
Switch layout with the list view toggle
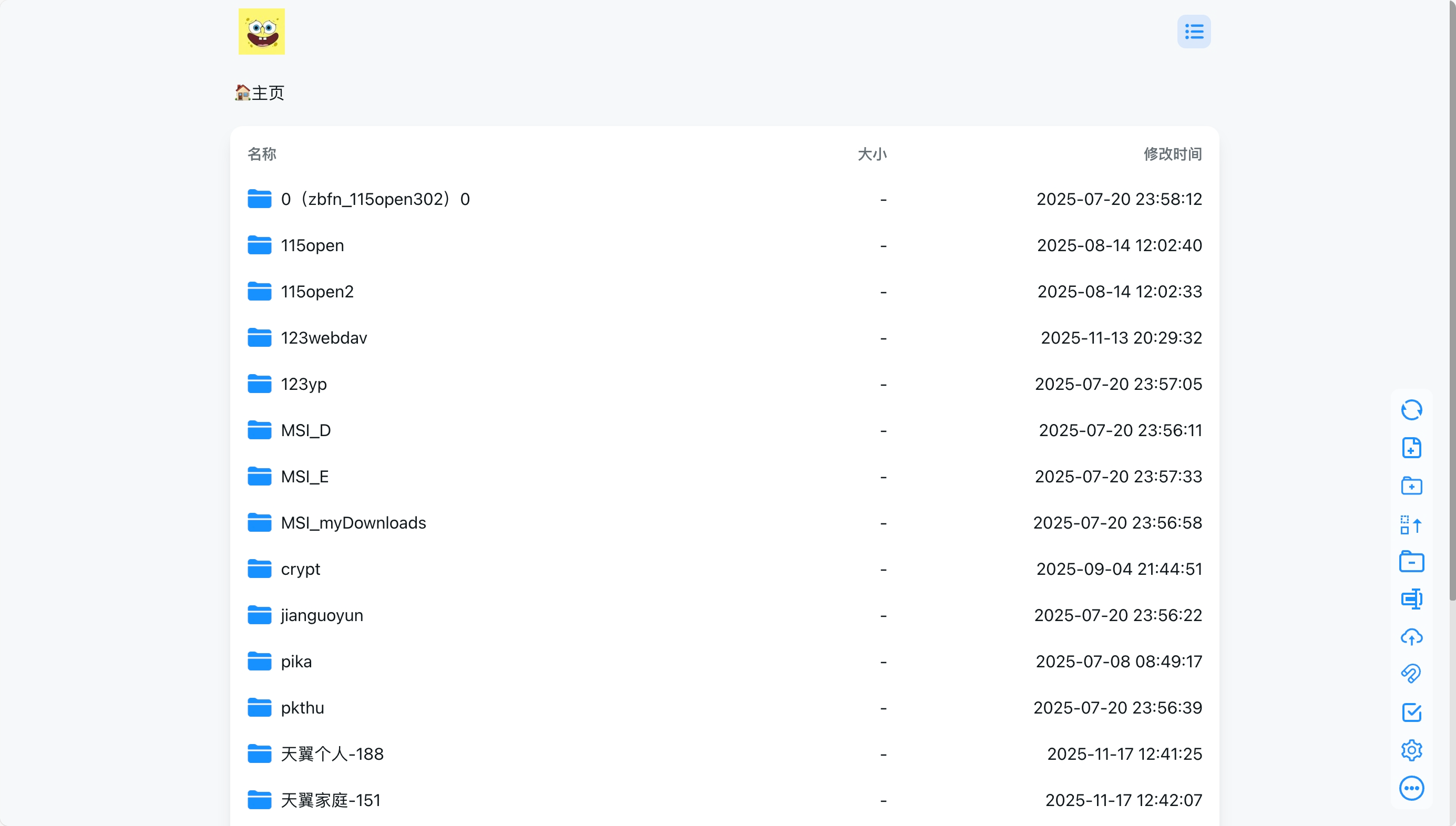click(x=1194, y=32)
